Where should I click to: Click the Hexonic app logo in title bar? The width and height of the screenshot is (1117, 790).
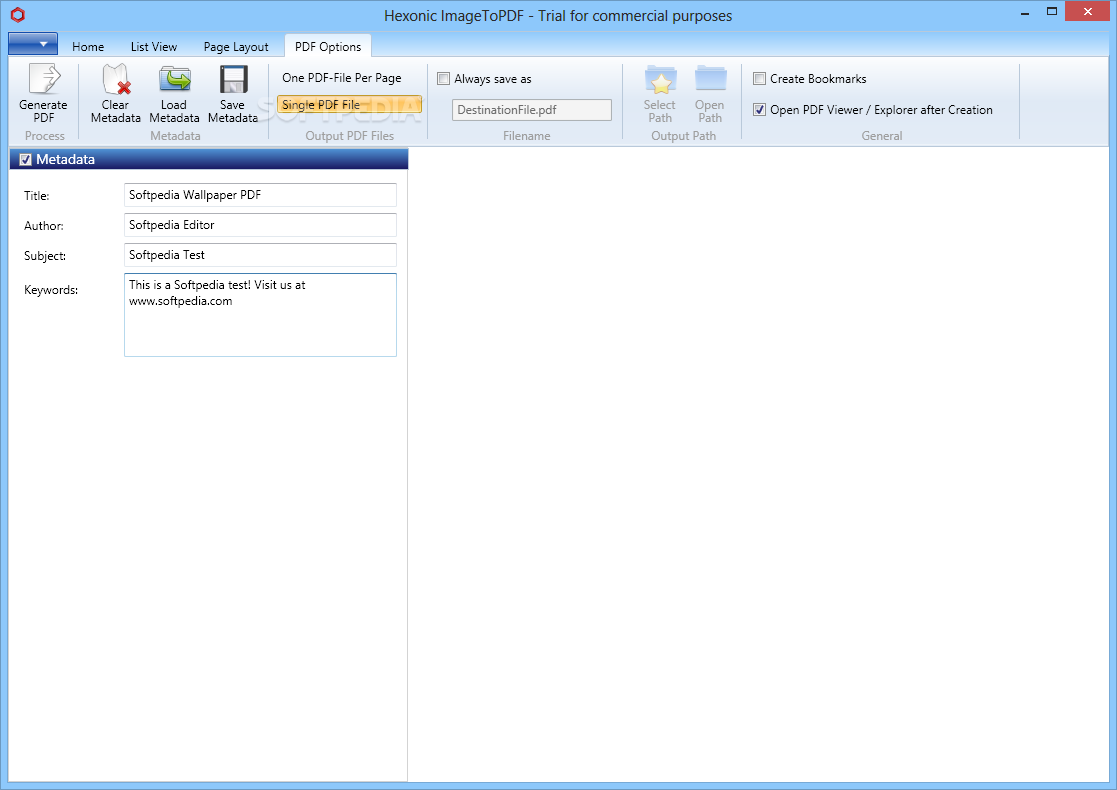tap(18, 14)
